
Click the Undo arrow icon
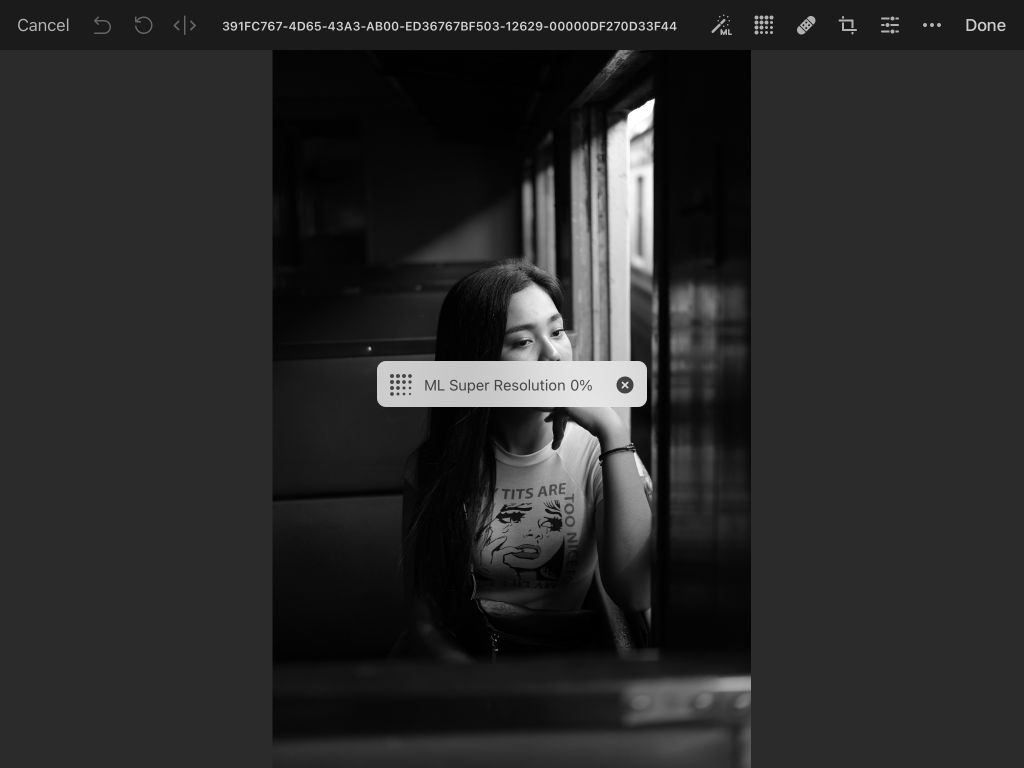tap(102, 25)
